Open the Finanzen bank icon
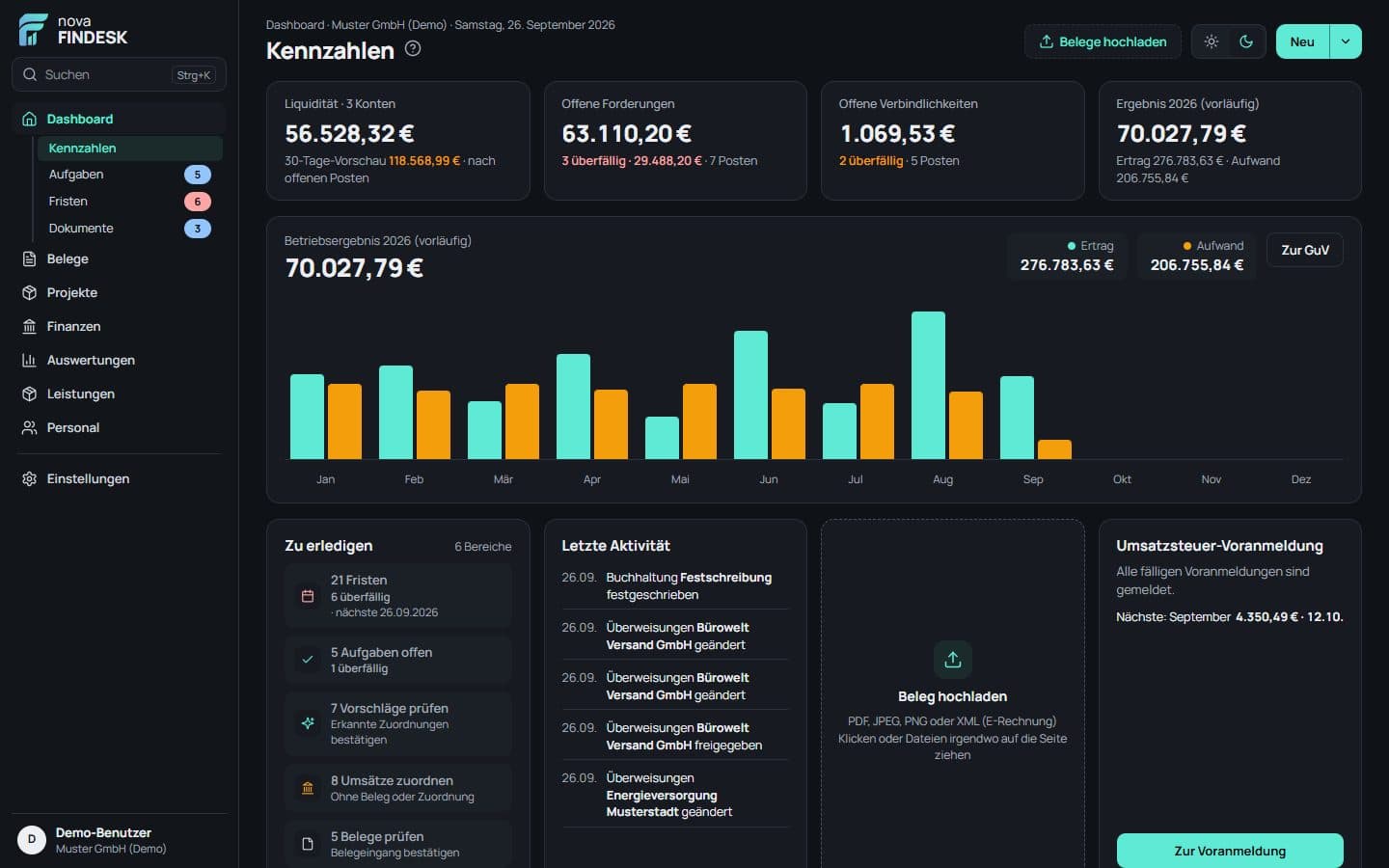1389x868 pixels. coord(29,326)
